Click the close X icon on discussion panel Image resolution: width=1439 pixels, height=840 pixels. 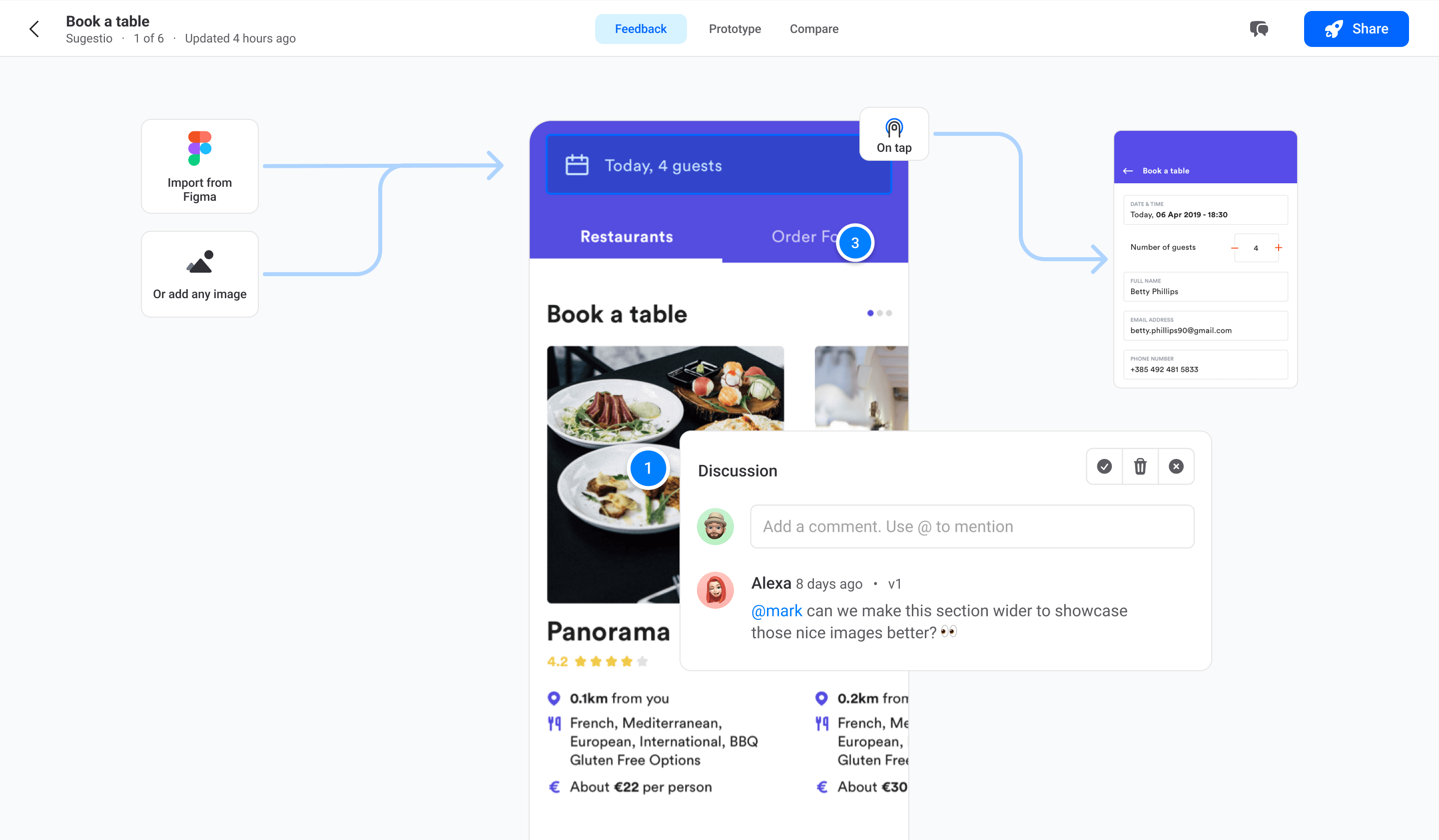coord(1176,466)
